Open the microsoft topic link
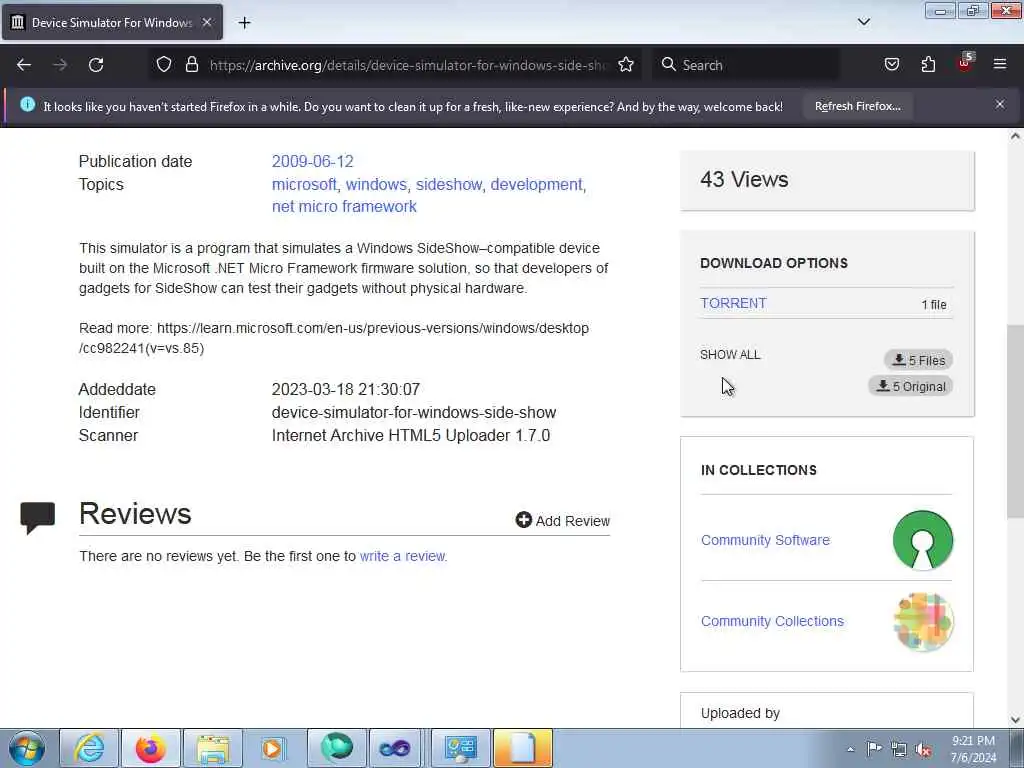 pos(304,184)
